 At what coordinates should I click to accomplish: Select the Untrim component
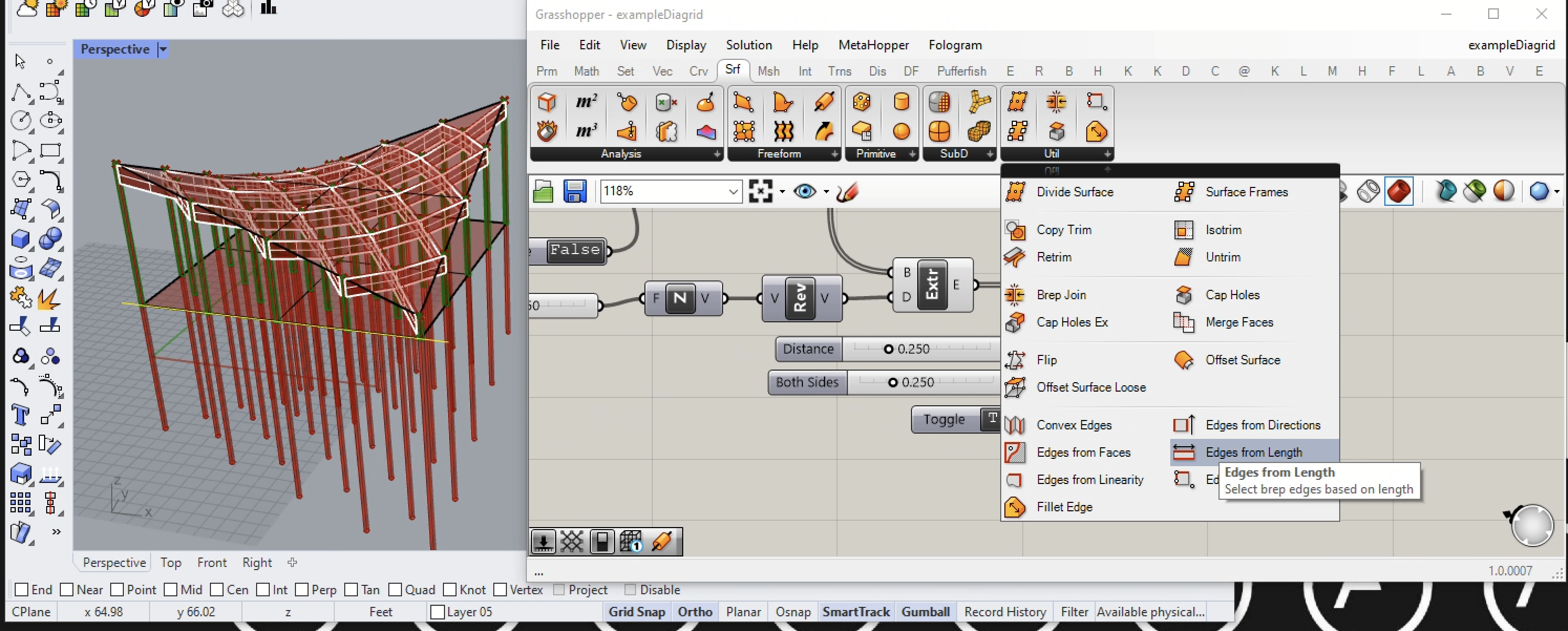[x=1207, y=257]
